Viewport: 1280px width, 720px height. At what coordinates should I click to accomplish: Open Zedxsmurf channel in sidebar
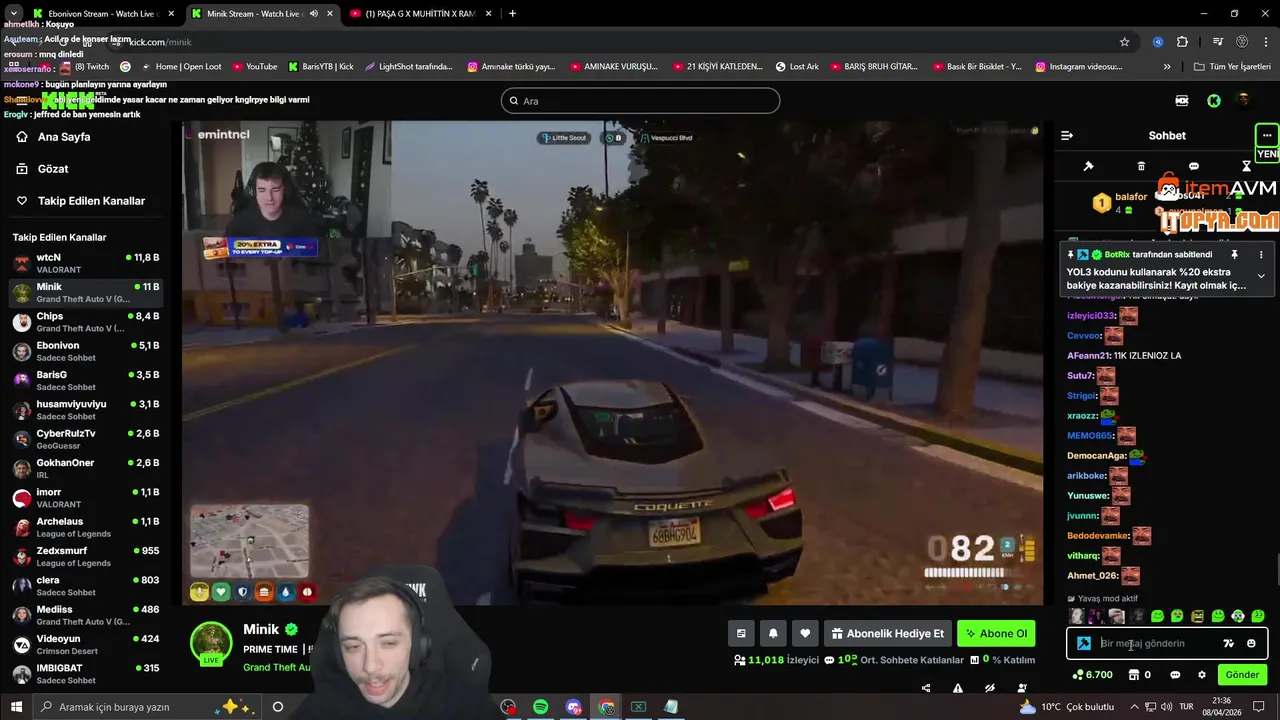(85, 557)
